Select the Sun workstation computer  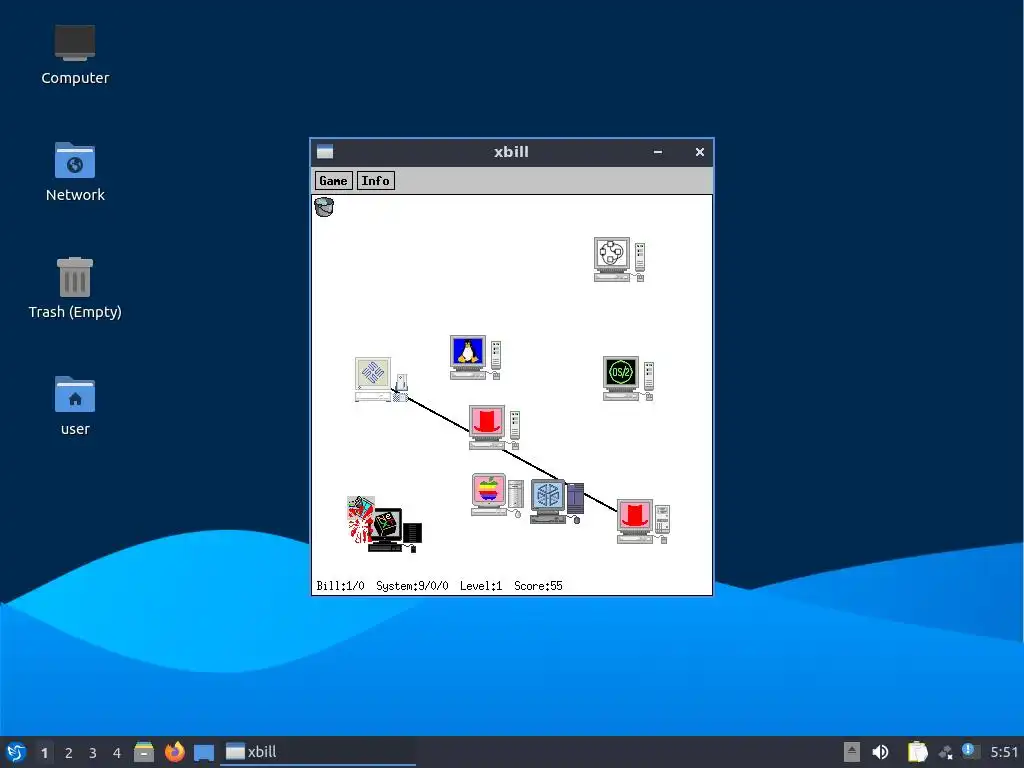(381, 379)
